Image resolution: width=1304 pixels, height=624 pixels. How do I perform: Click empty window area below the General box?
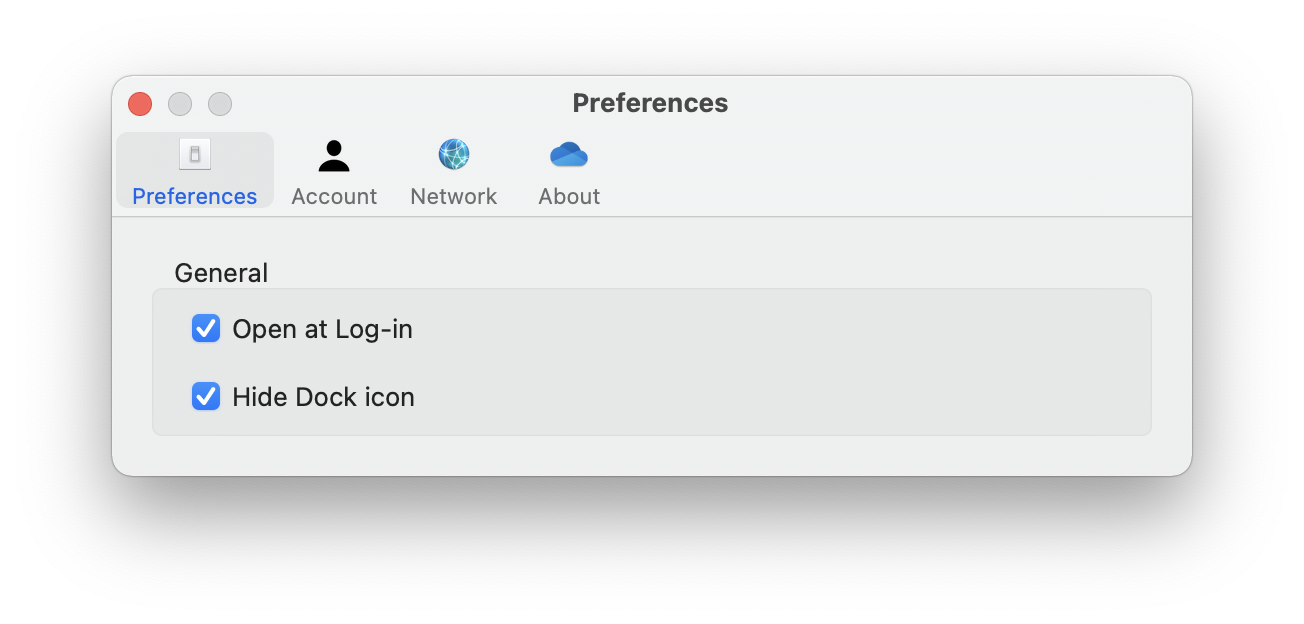pyautogui.click(x=650, y=454)
